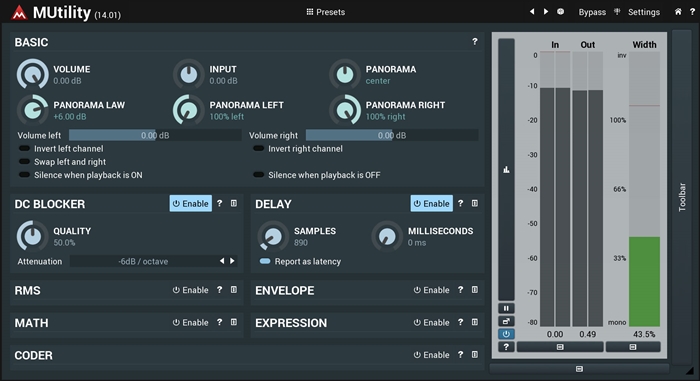The height and width of the screenshot is (381, 700).
Task: Toggle Invert left channel
Action: point(24,148)
